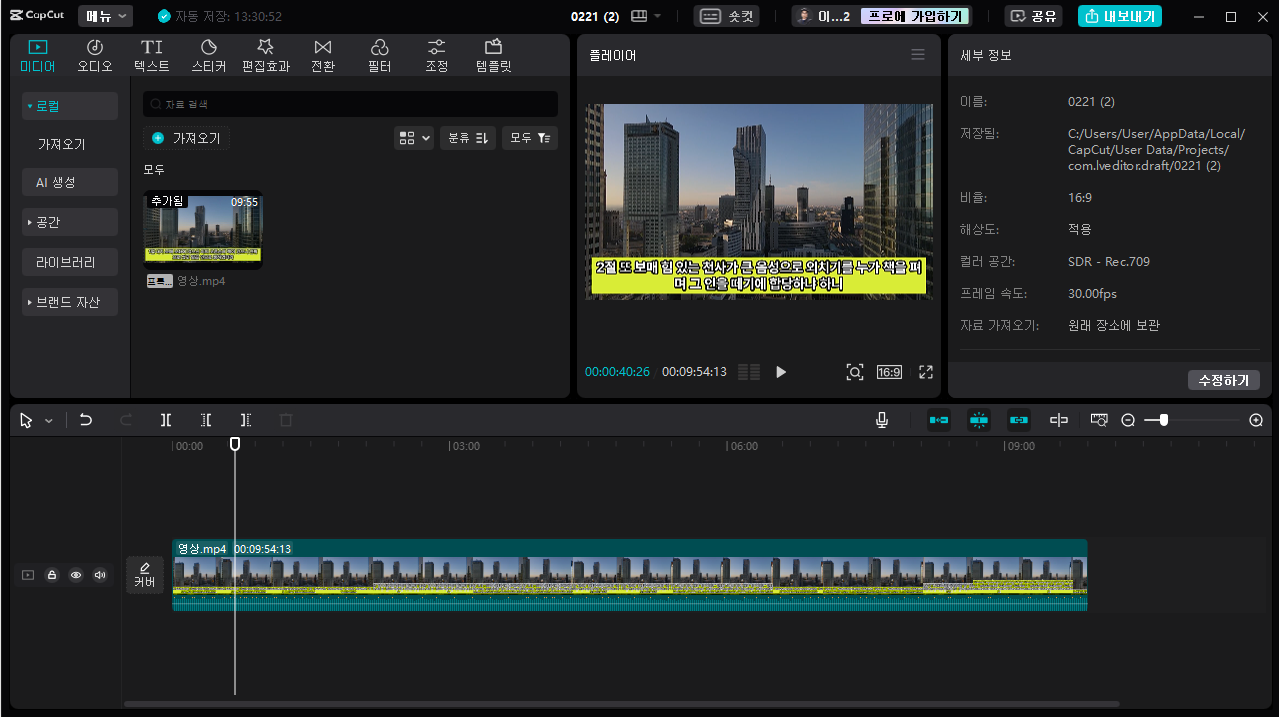1279x717 pixels.
Task: Toggle the main track magnet
Action: tap(939, 421)
